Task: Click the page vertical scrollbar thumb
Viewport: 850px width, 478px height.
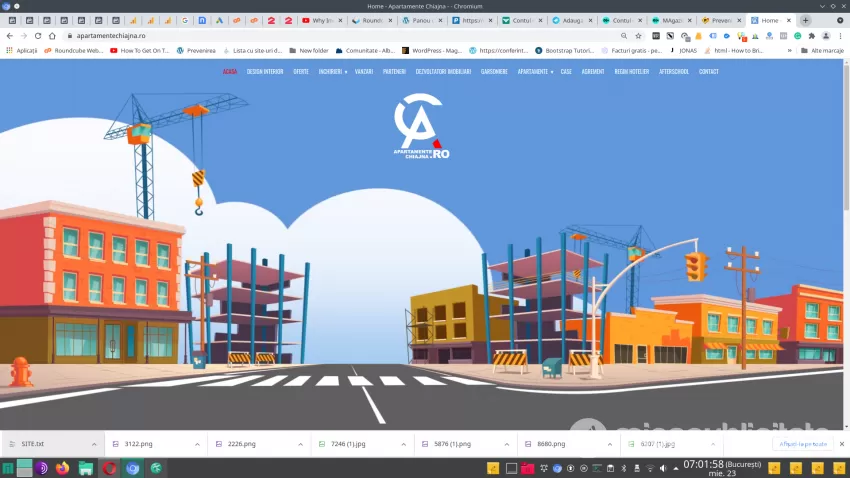Action: [x=846, y=137]
